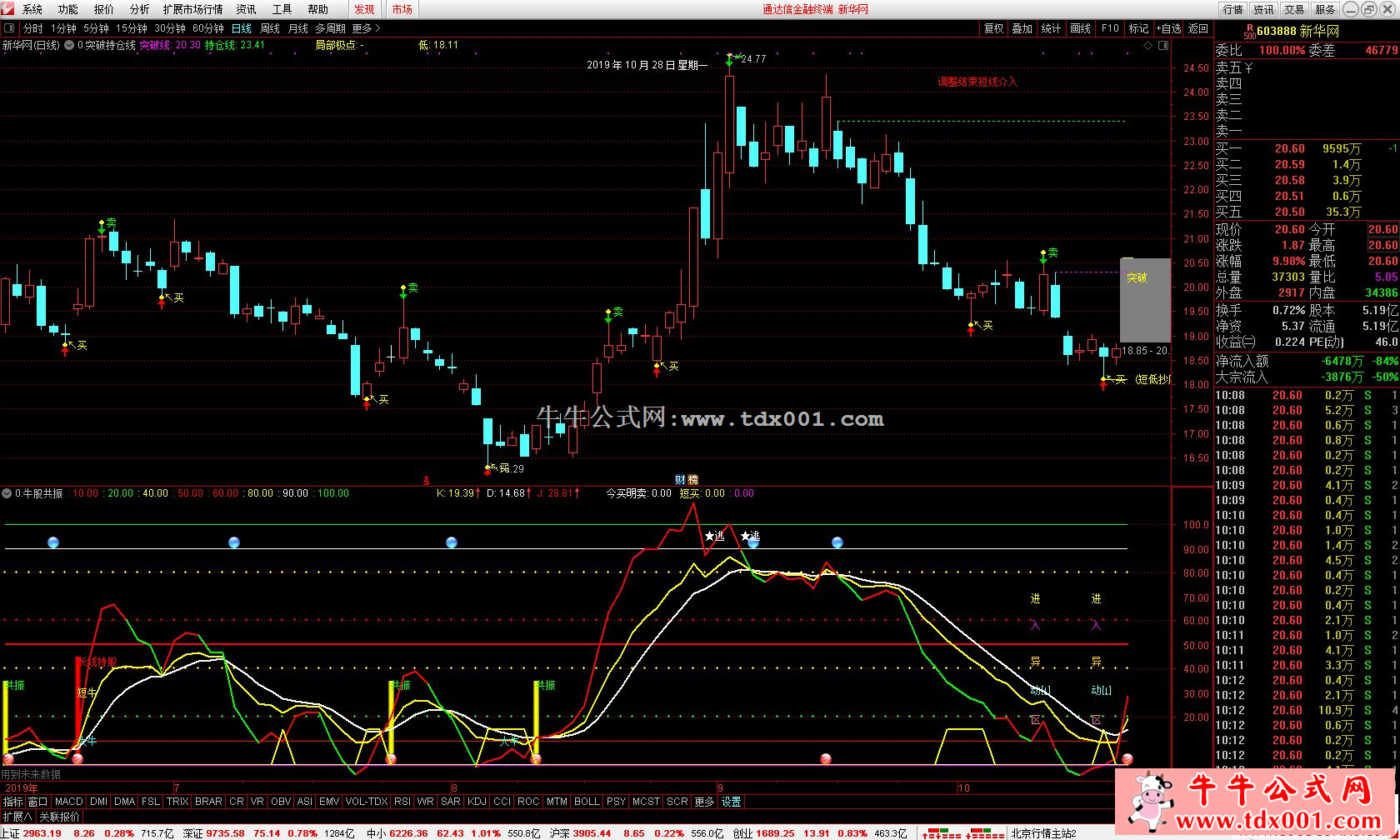The image size is (1400, 840).
Task: Select the 周线 weekly period
Action: coord(270,28)
